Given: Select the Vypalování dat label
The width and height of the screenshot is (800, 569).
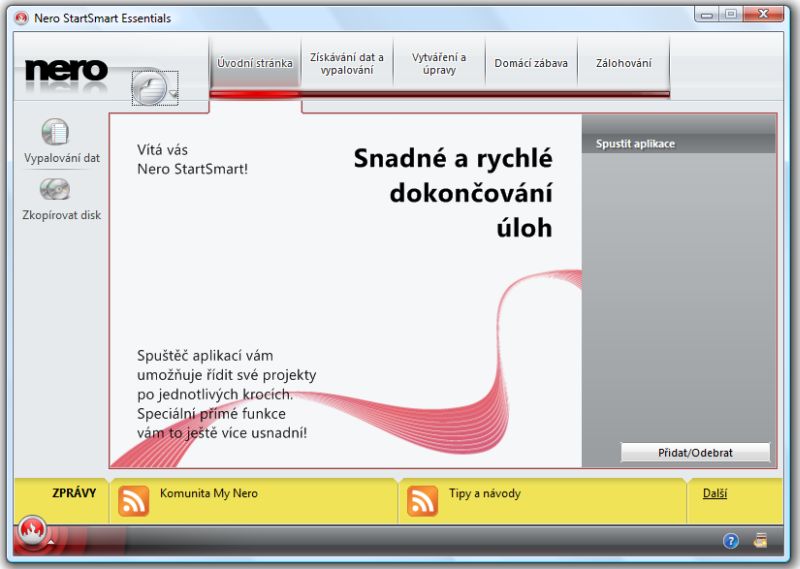Looking at the screenshot, I should 62,158.
